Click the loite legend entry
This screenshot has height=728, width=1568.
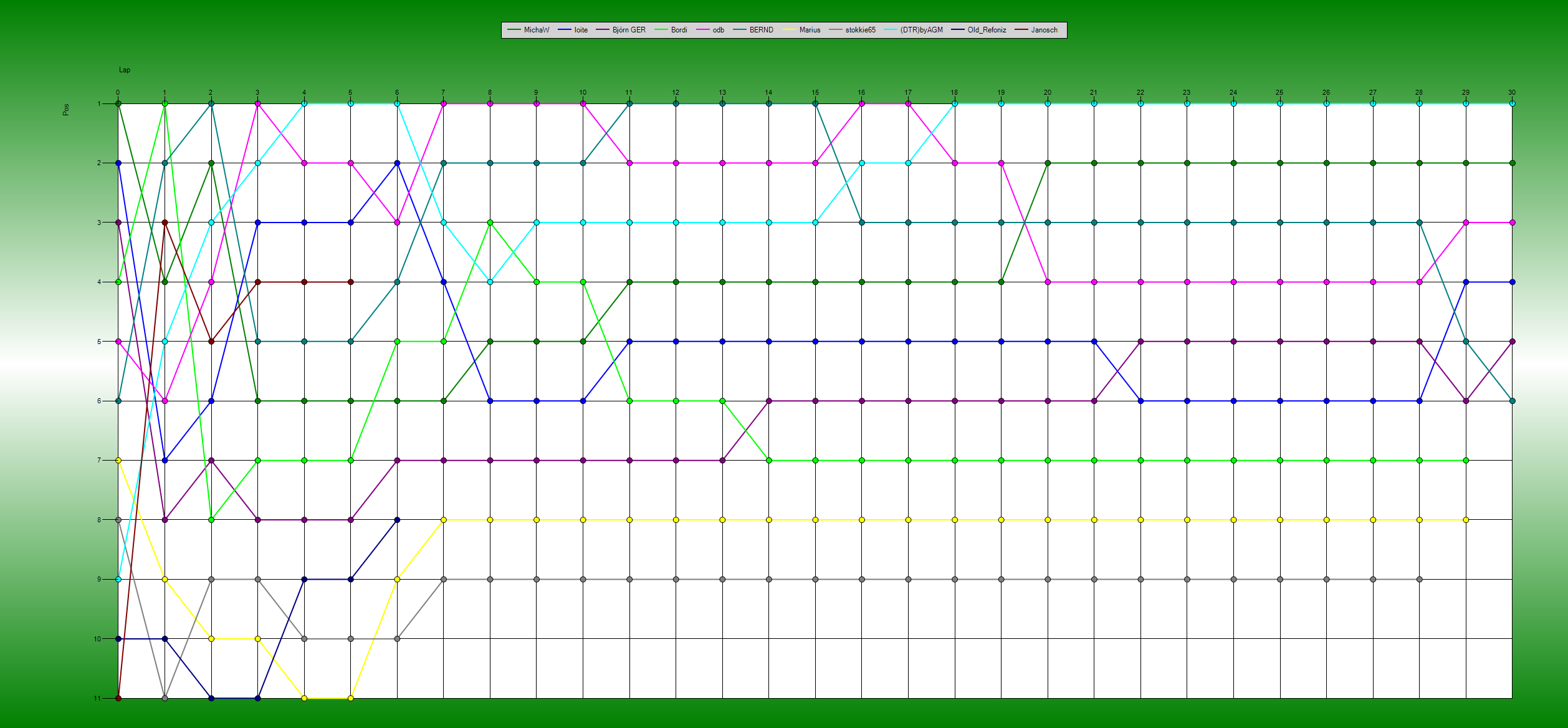(580, 30)
